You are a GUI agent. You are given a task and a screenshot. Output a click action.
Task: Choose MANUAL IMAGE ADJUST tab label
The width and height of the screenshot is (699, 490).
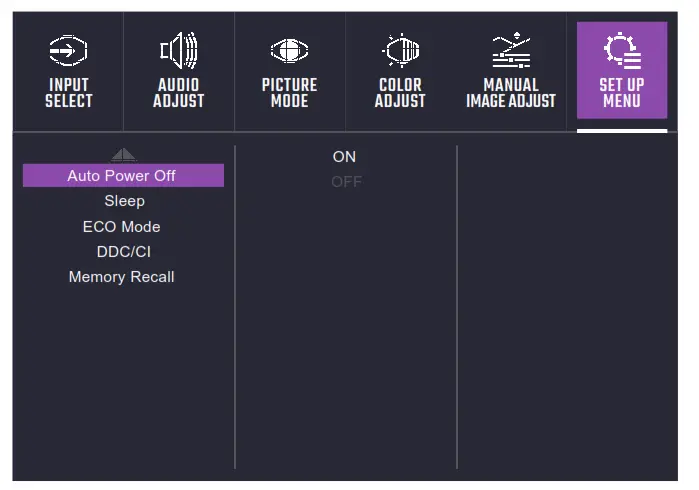511,93
